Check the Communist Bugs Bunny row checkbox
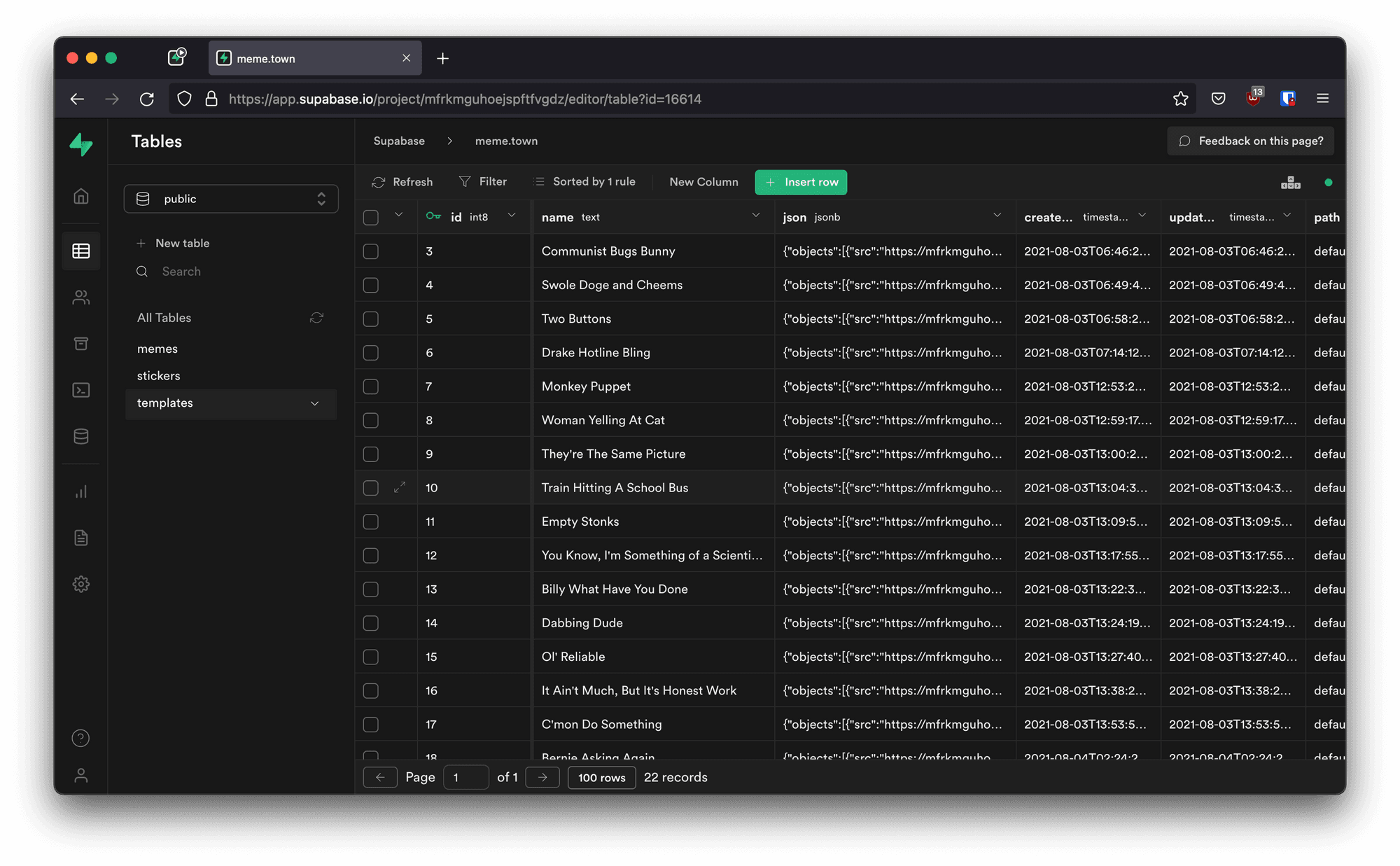This screenshot has width=1400, height=866. 371,251
